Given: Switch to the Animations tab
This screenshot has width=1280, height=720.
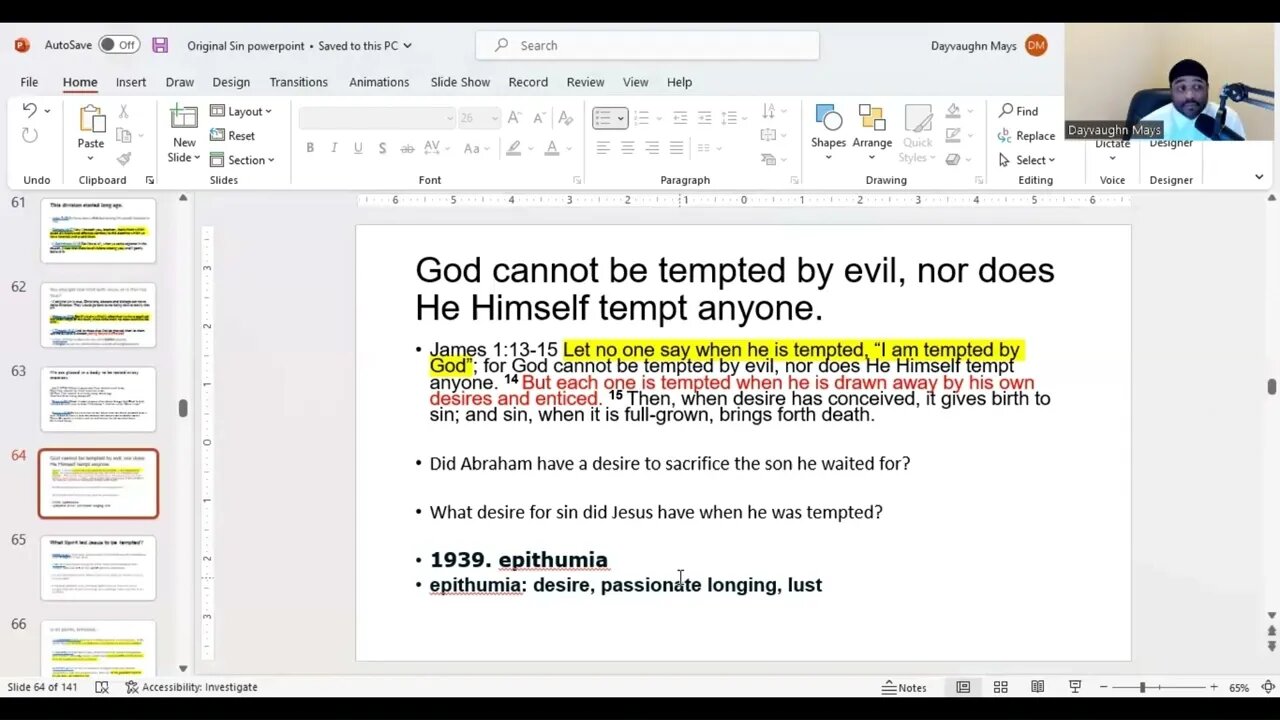Looking at the screenshot, I should click(x=379, y=82).
